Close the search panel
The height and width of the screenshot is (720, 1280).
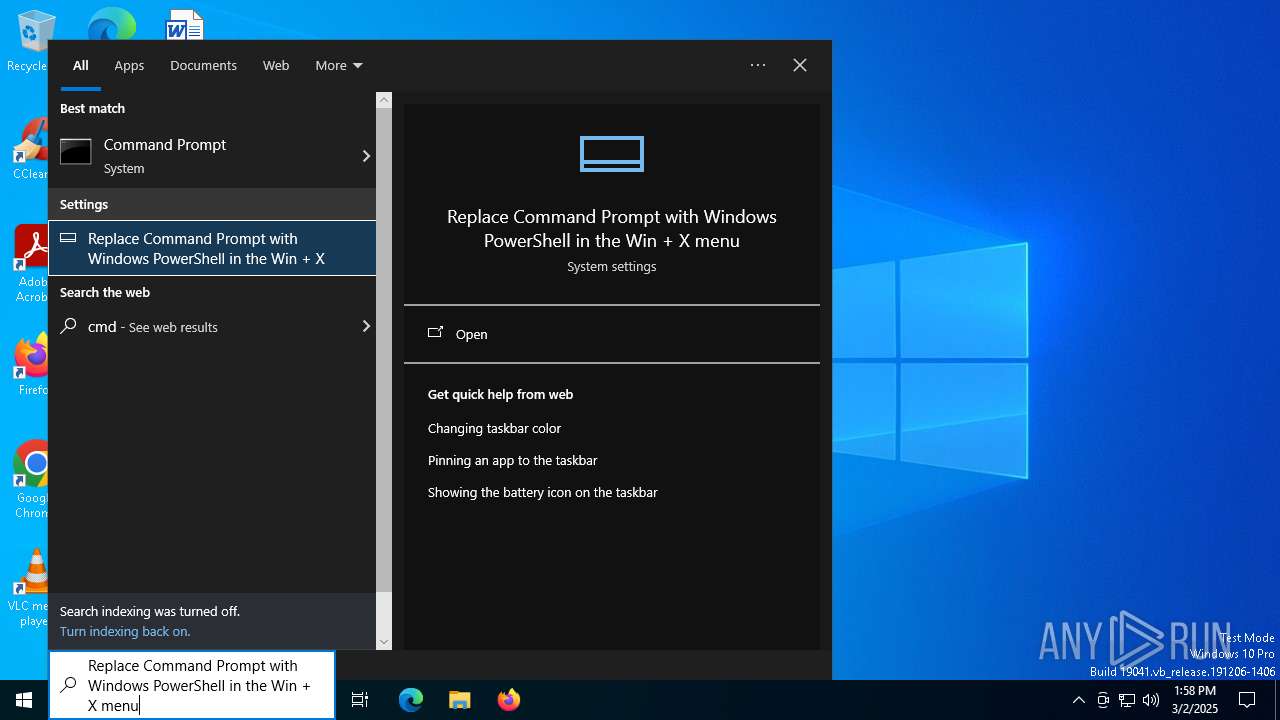click(x=800, y=65)
